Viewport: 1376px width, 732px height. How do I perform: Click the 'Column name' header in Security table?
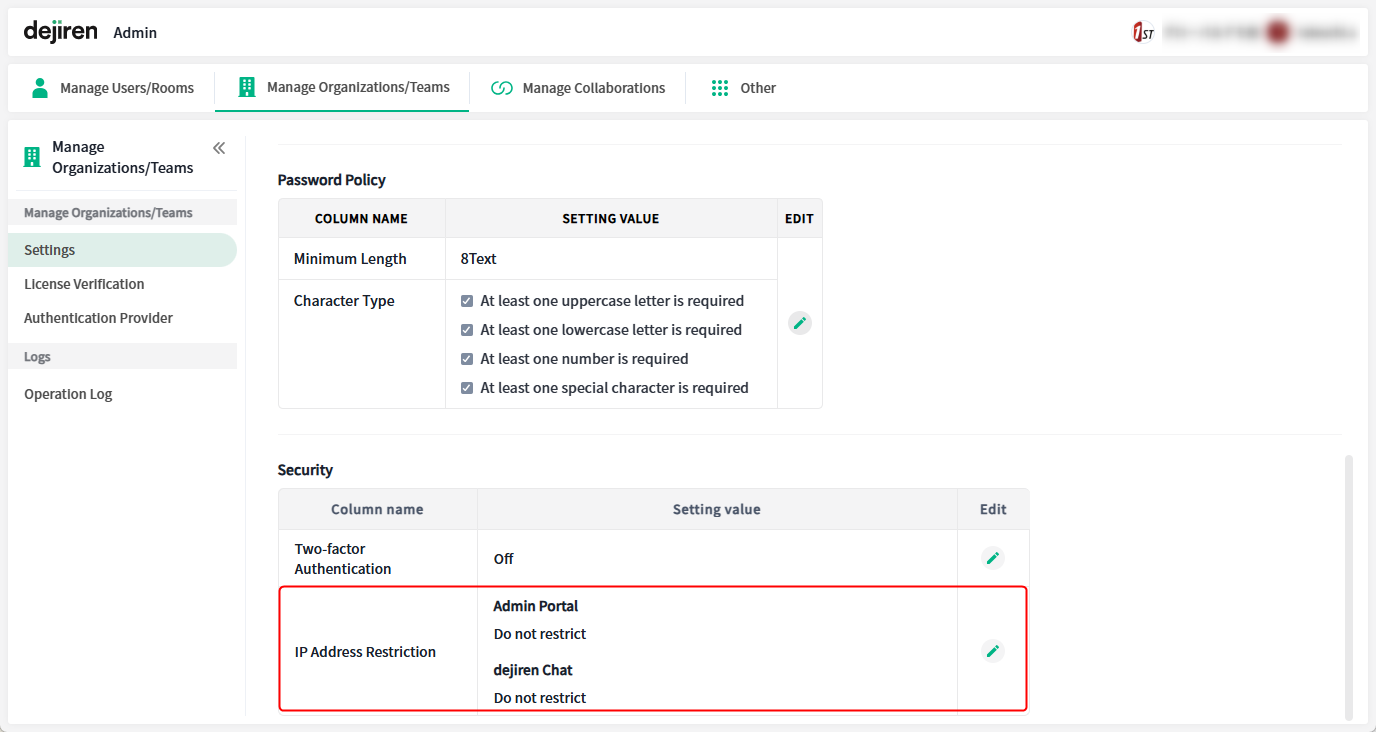(377, 510)
